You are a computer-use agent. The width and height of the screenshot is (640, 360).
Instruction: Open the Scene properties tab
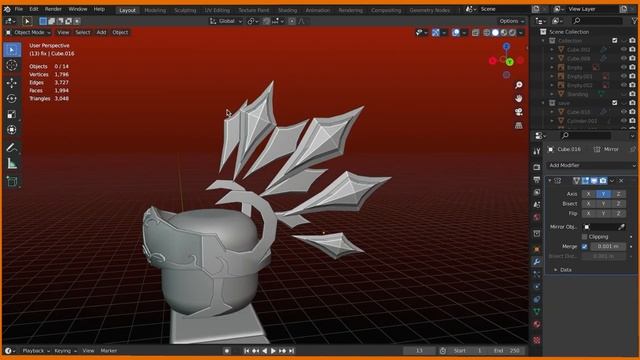coord(537,204)
